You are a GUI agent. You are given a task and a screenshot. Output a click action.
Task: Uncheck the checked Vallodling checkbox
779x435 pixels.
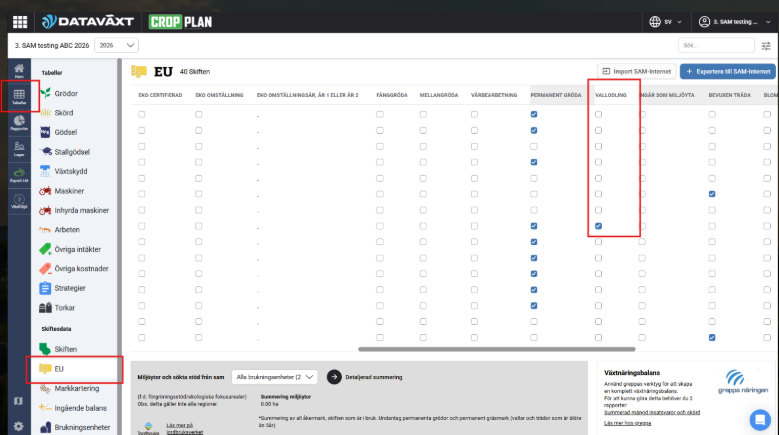[x=598, y=226]
